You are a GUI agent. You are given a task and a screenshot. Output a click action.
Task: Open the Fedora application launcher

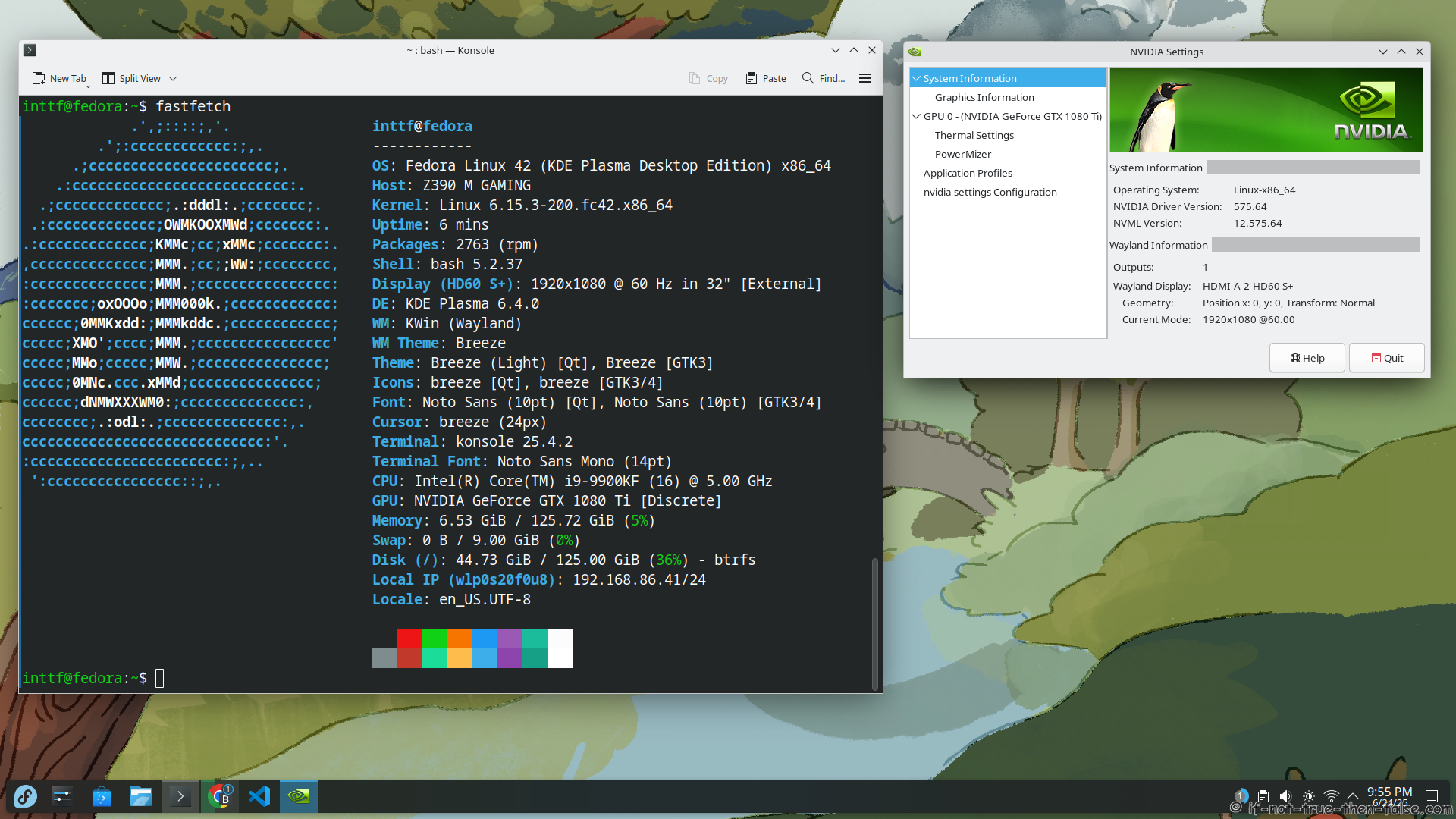[25, 796]
